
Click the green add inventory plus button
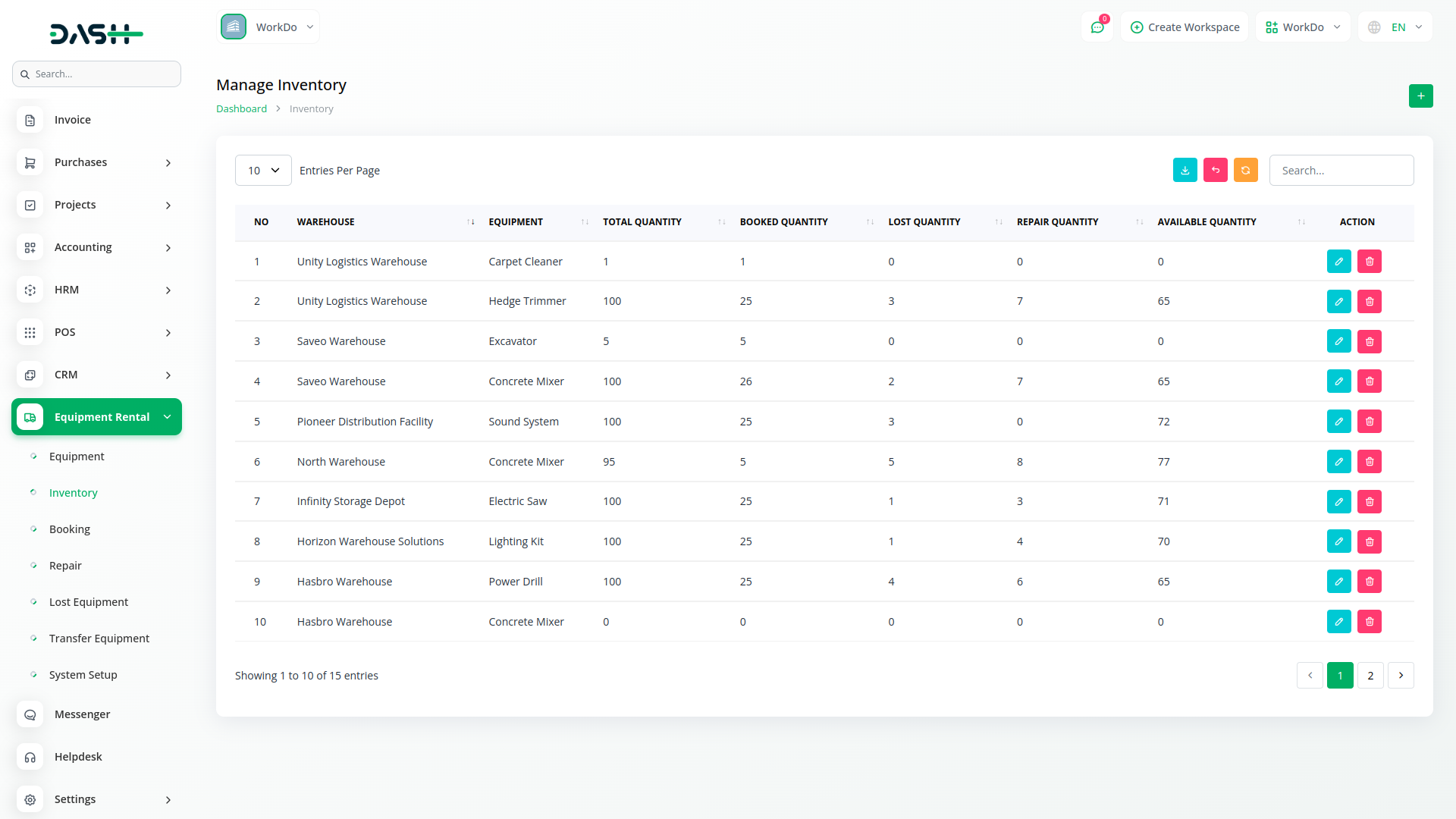tap(1420, 96)
